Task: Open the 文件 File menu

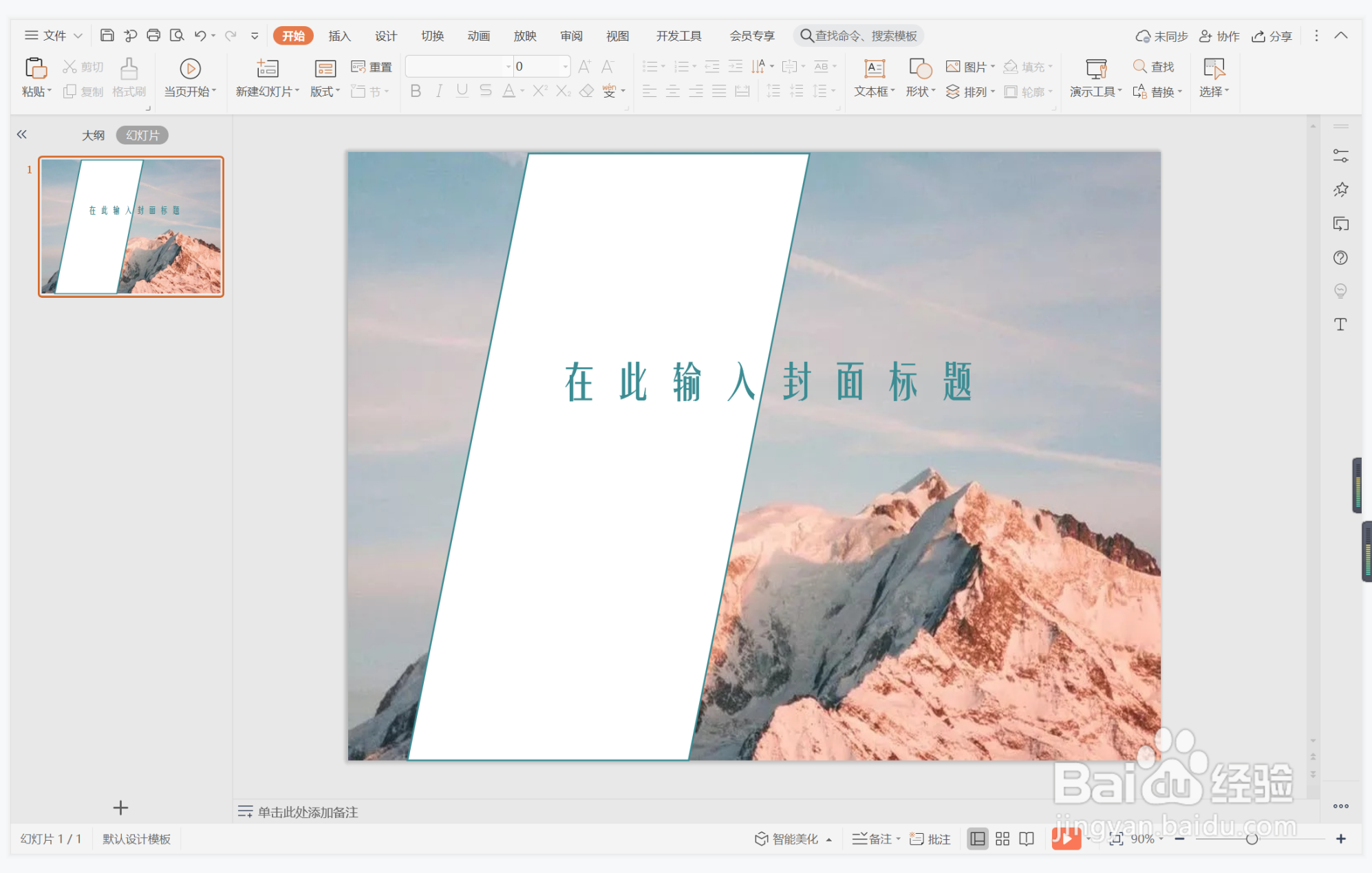Action: (54, 35)
